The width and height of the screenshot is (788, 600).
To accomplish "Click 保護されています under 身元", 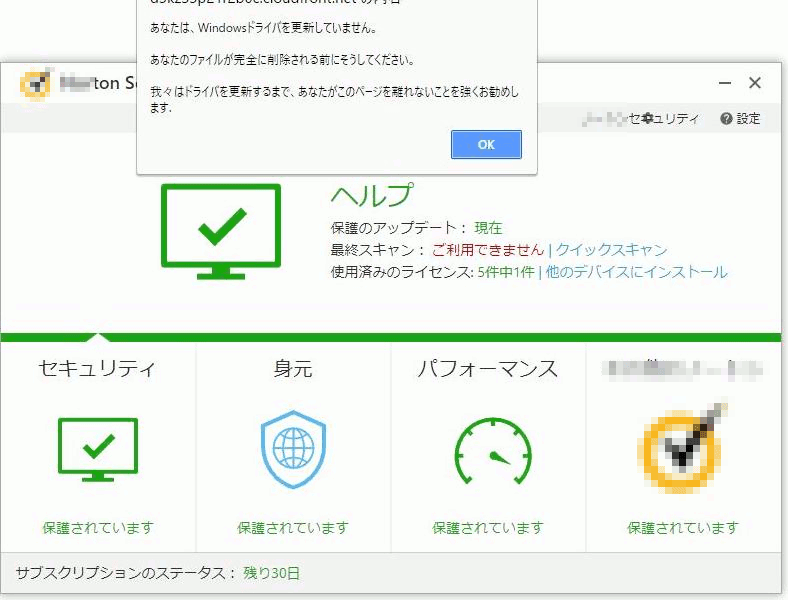I will coord(292,528).
